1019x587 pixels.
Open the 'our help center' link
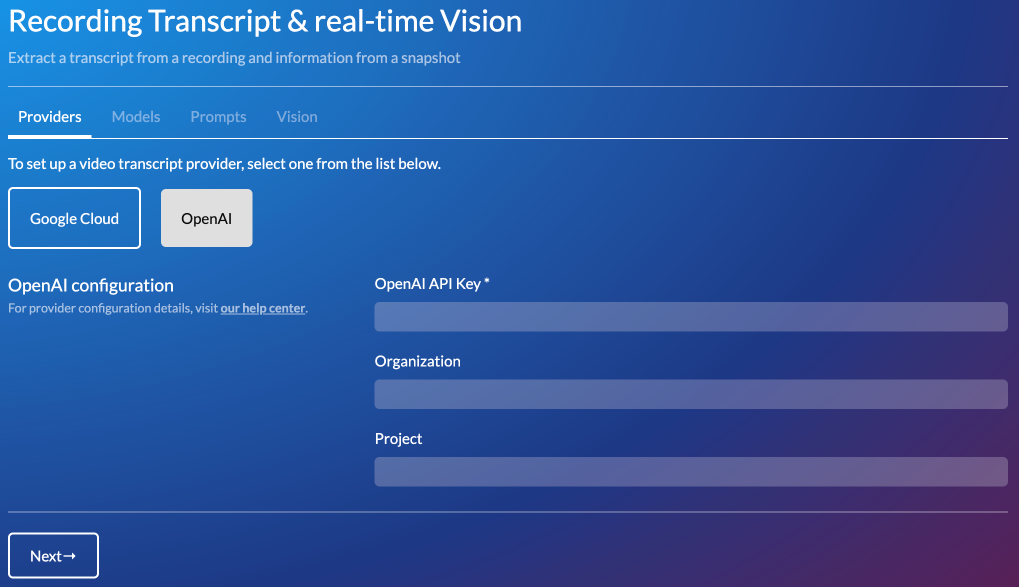(x=263, y=308)
